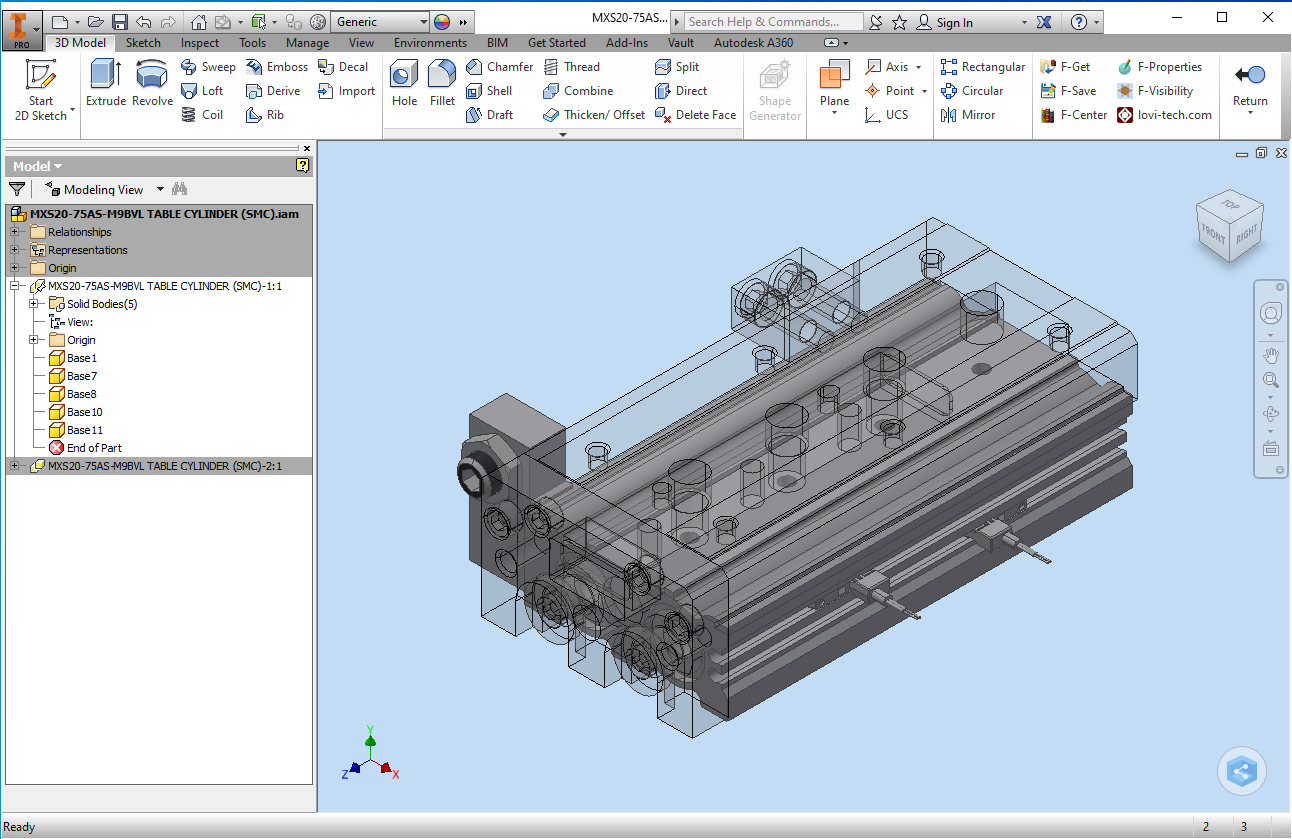1292x839 pixels.
Task: Open the Generic appearance dropdown
Action: click(423, 22)
